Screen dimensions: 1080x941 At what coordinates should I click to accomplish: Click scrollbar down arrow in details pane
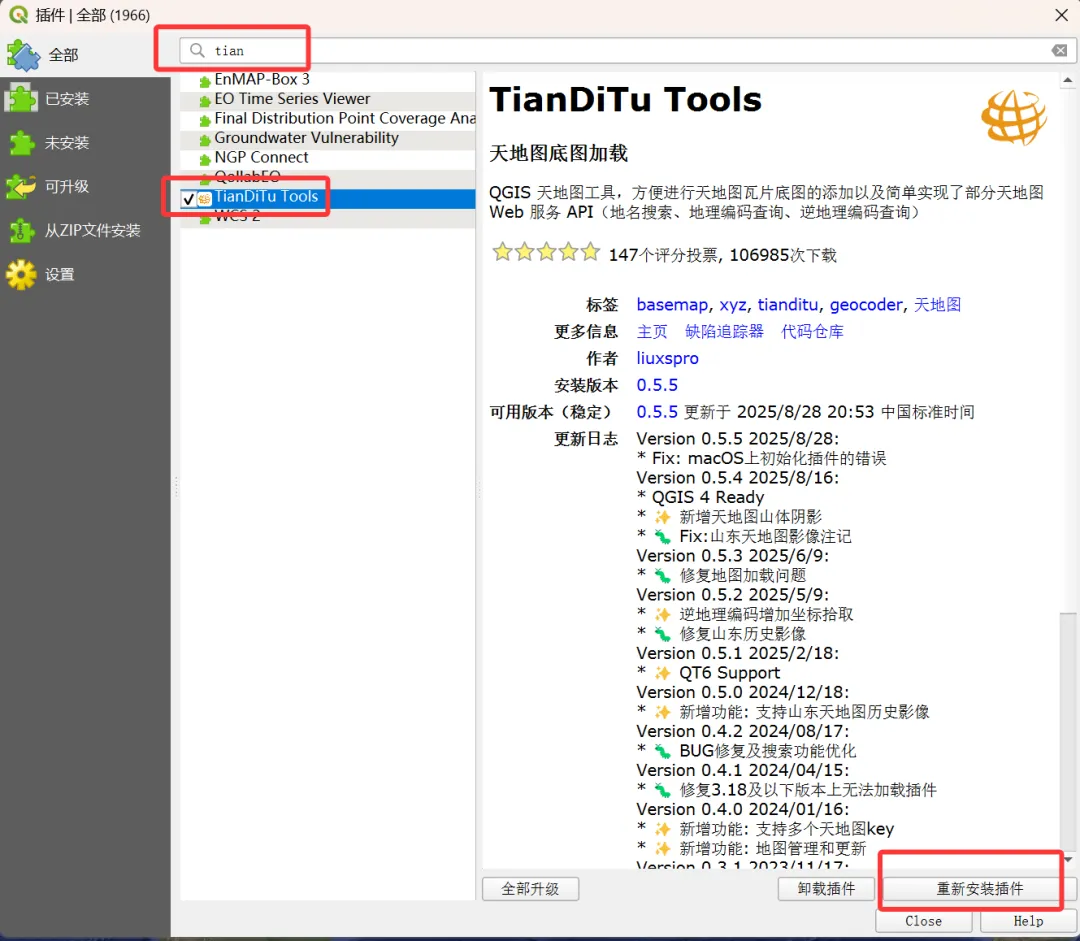pos(1068,859)
